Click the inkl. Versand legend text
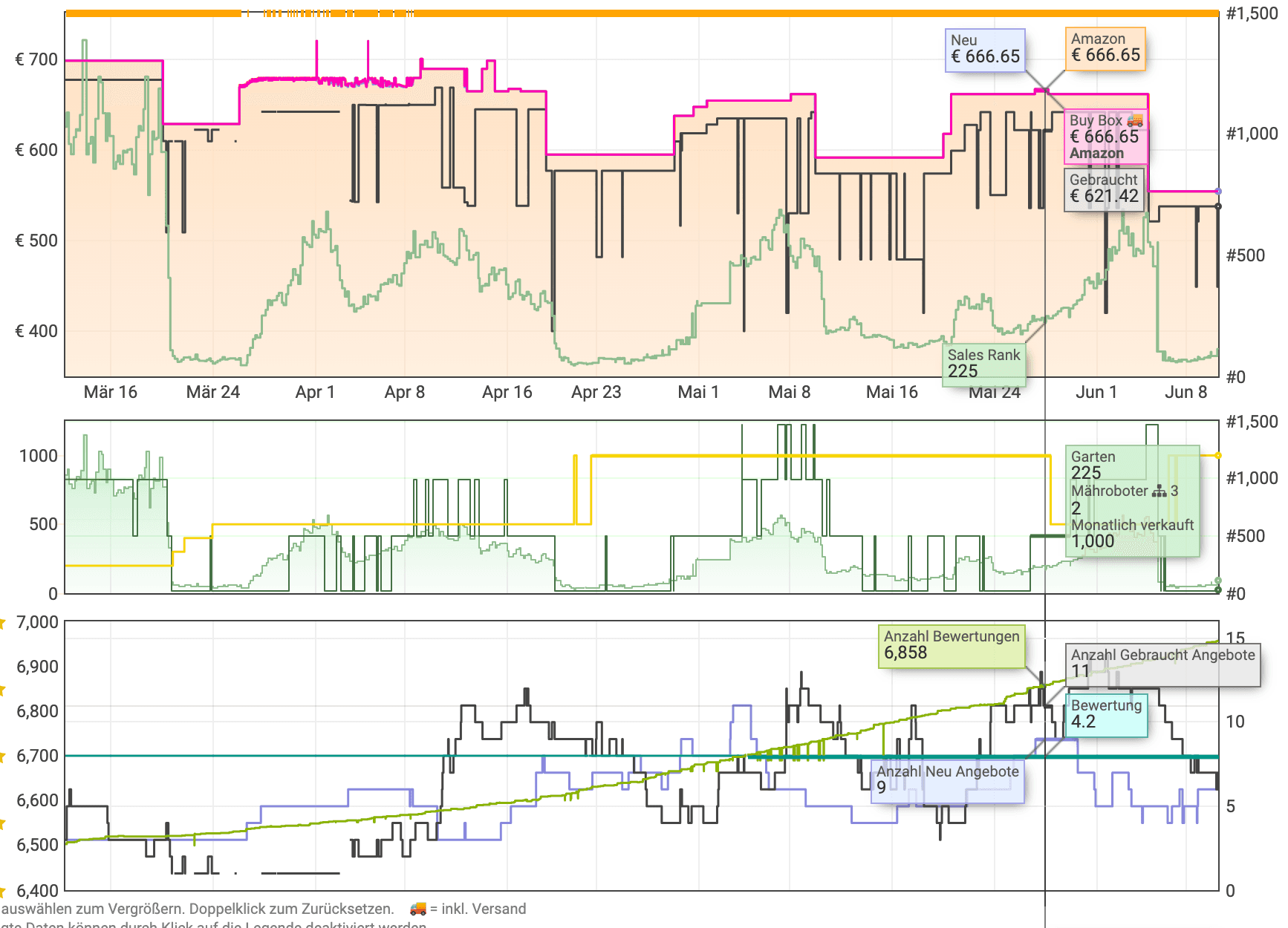Image resolution: width=1288 pixels, height=928 pixels. tap(484, 909)
